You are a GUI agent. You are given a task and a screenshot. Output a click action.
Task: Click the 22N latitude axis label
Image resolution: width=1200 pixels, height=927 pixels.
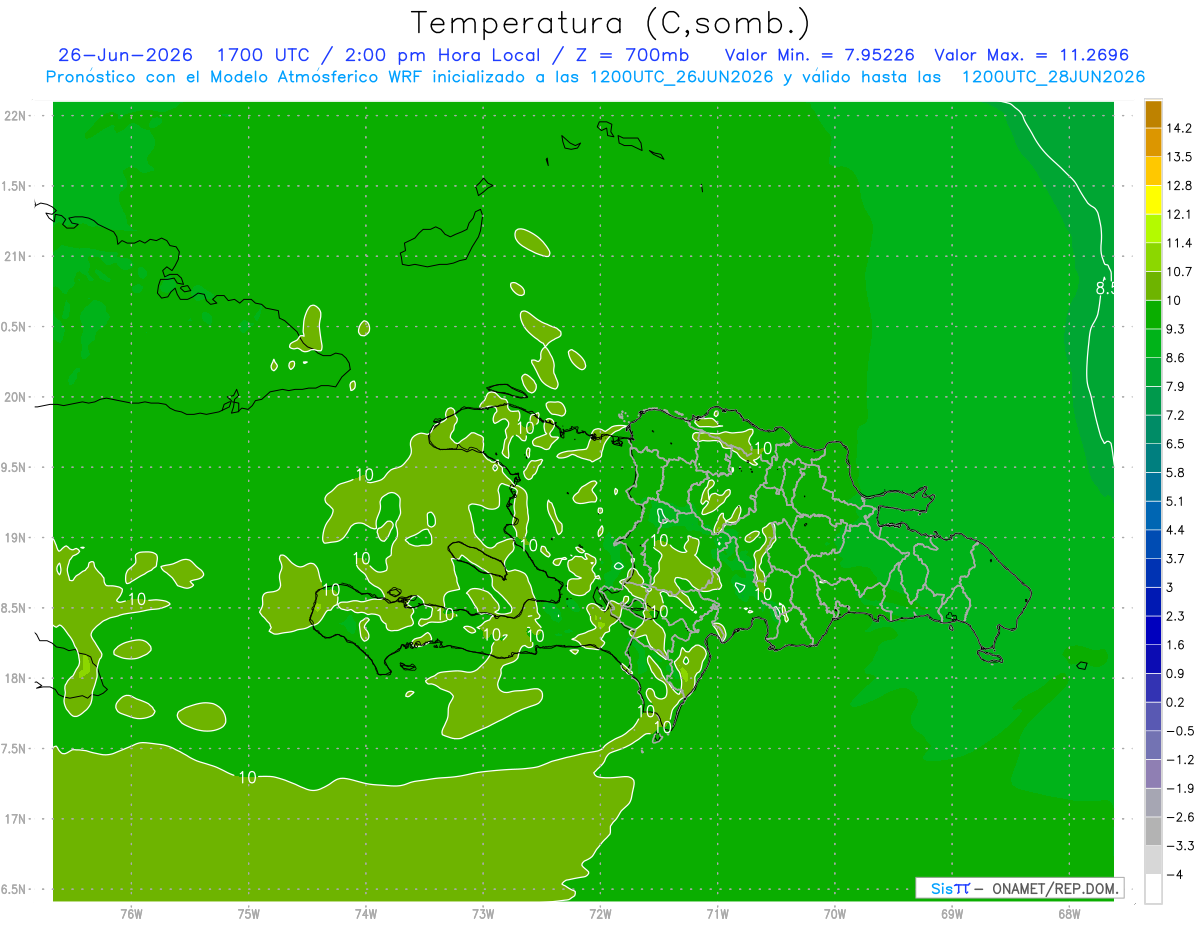(16, 115)
